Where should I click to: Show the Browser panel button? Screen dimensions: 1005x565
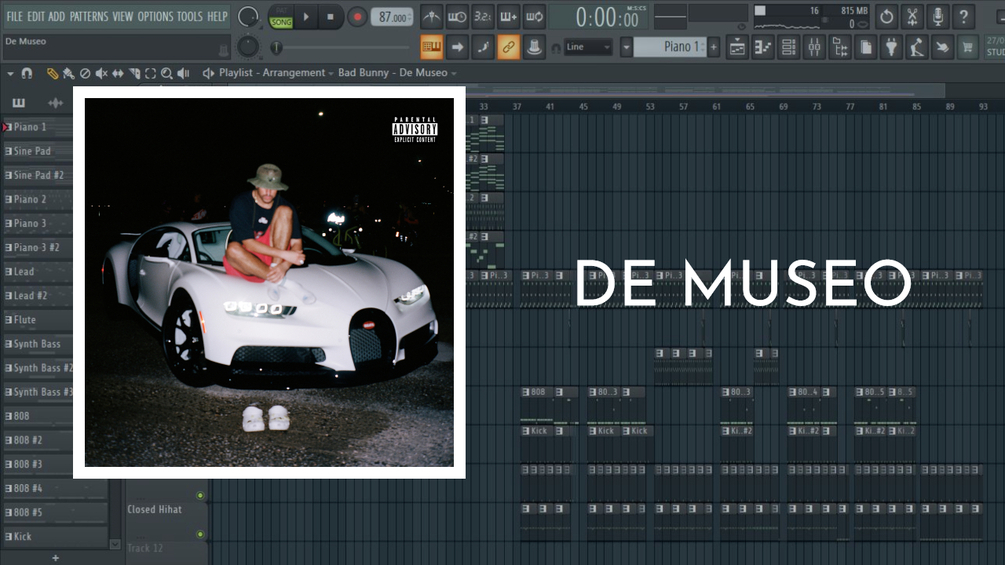(x=840, y=47)
